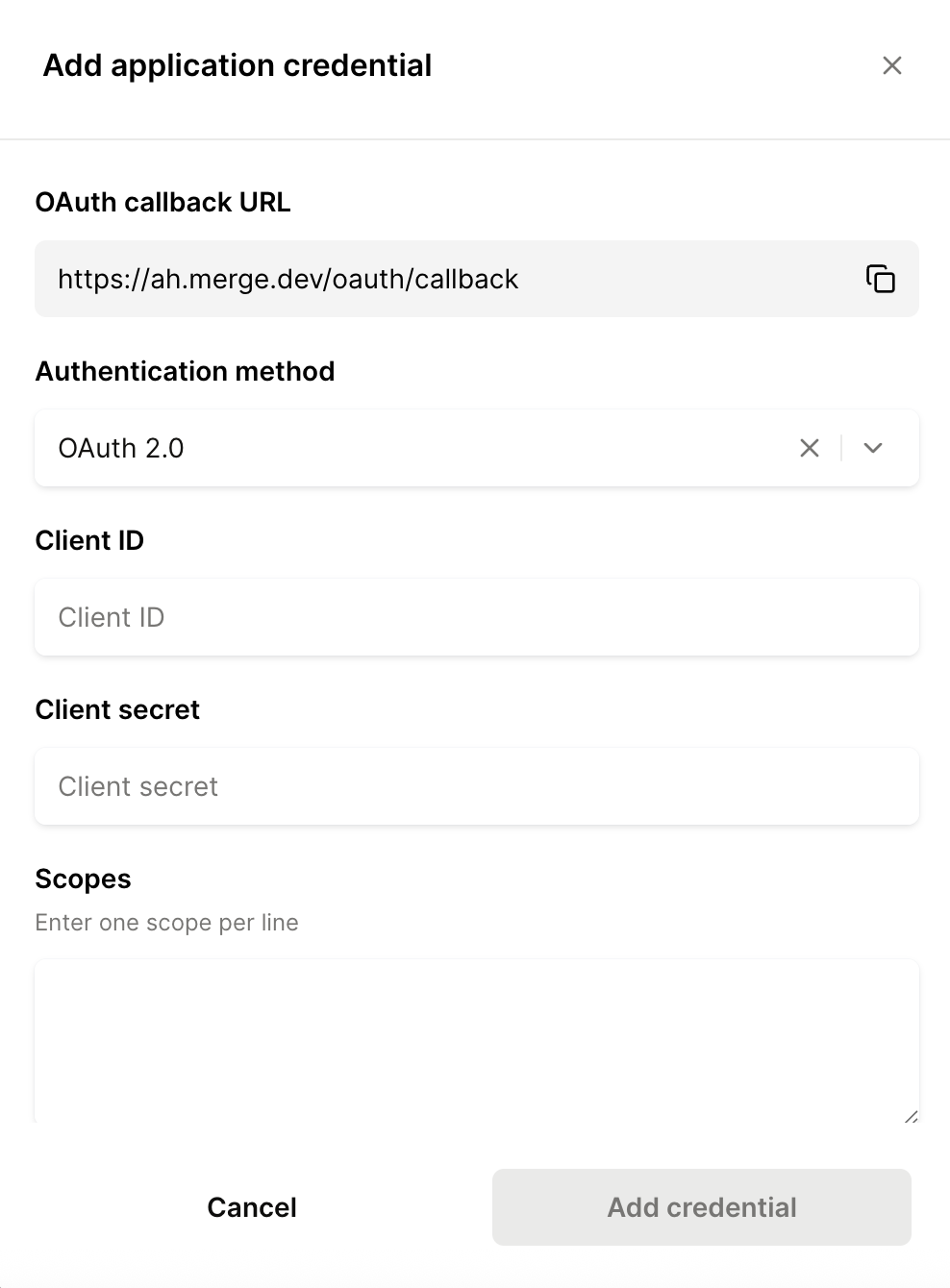This screenshot has height=1288, width=950.
Task: Focus the Client ID input field
Action: (477, 617)
